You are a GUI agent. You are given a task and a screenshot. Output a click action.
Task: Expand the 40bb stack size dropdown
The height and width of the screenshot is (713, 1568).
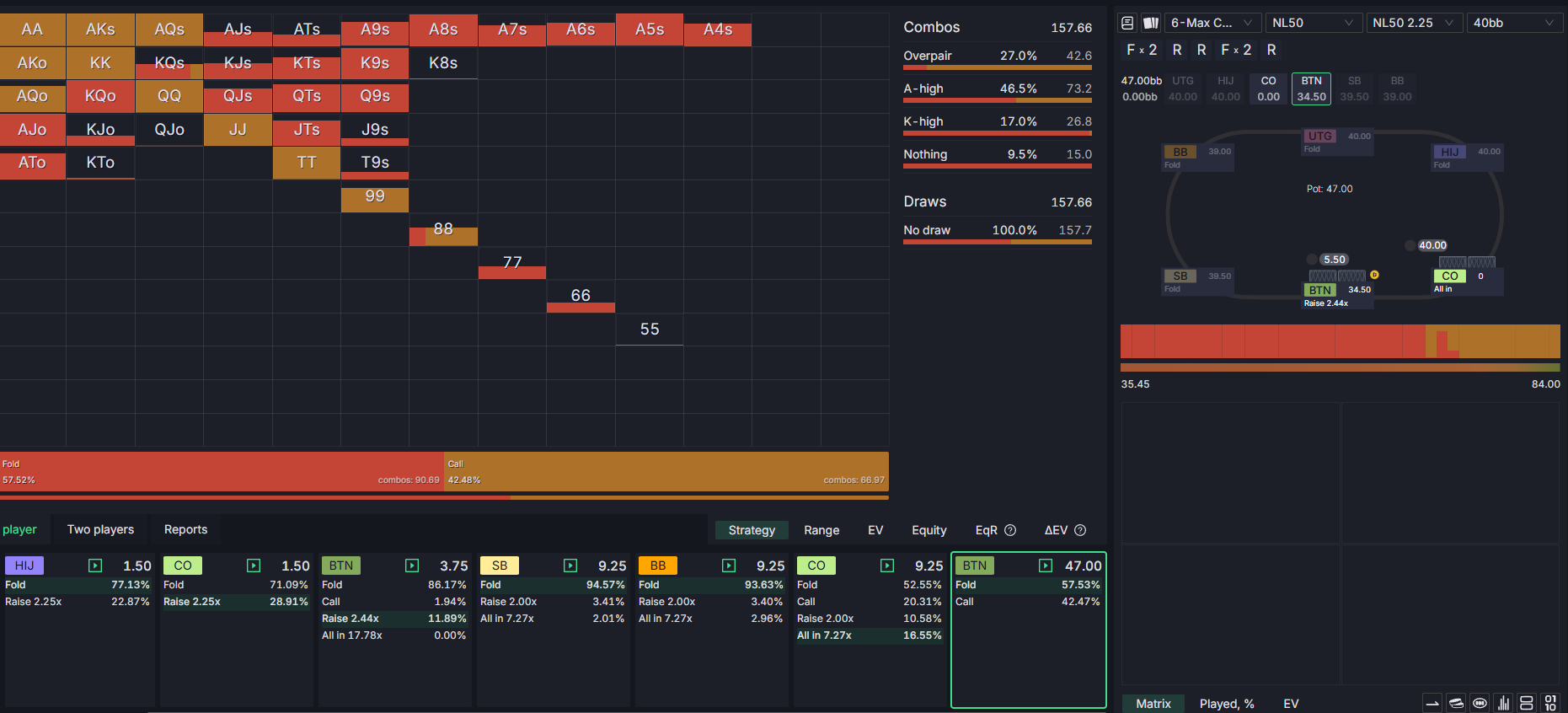tap(1513, 23)
